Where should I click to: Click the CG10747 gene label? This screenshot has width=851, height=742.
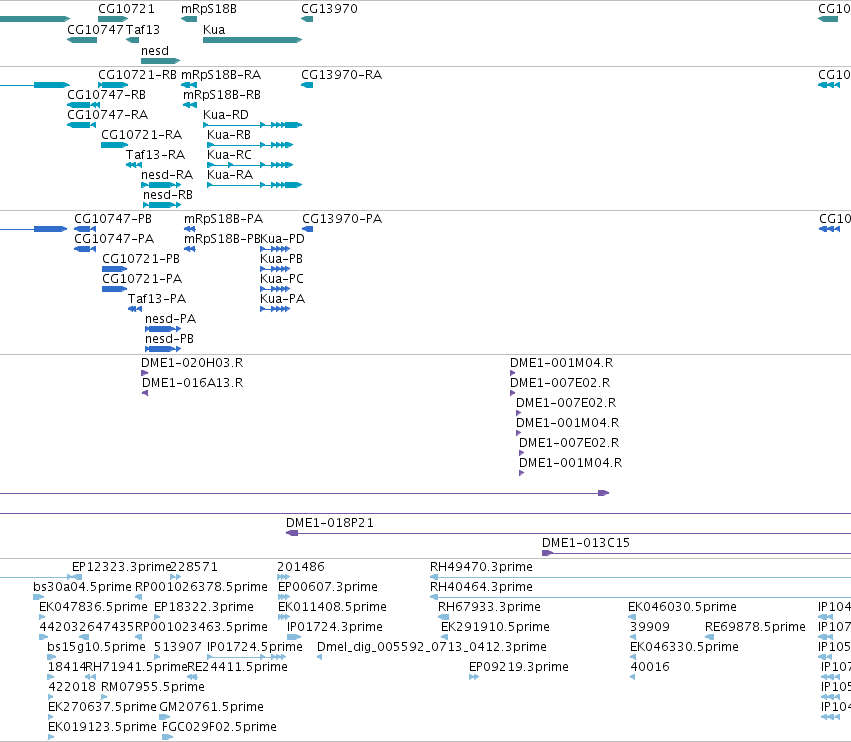(x=95, y=29)
